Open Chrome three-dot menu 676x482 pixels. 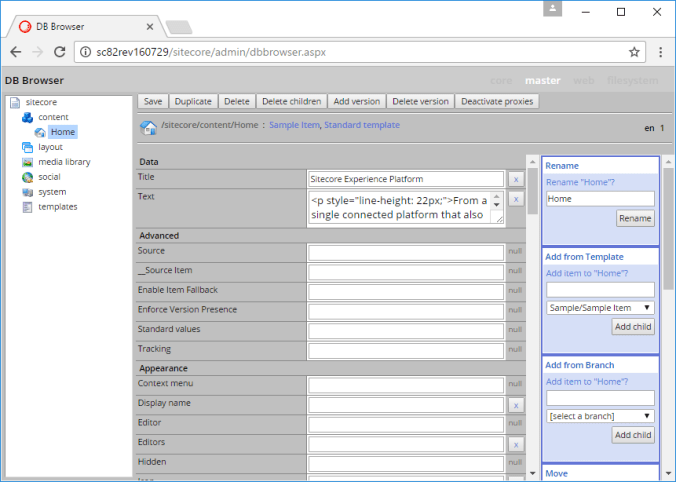(x=660, y=52)
